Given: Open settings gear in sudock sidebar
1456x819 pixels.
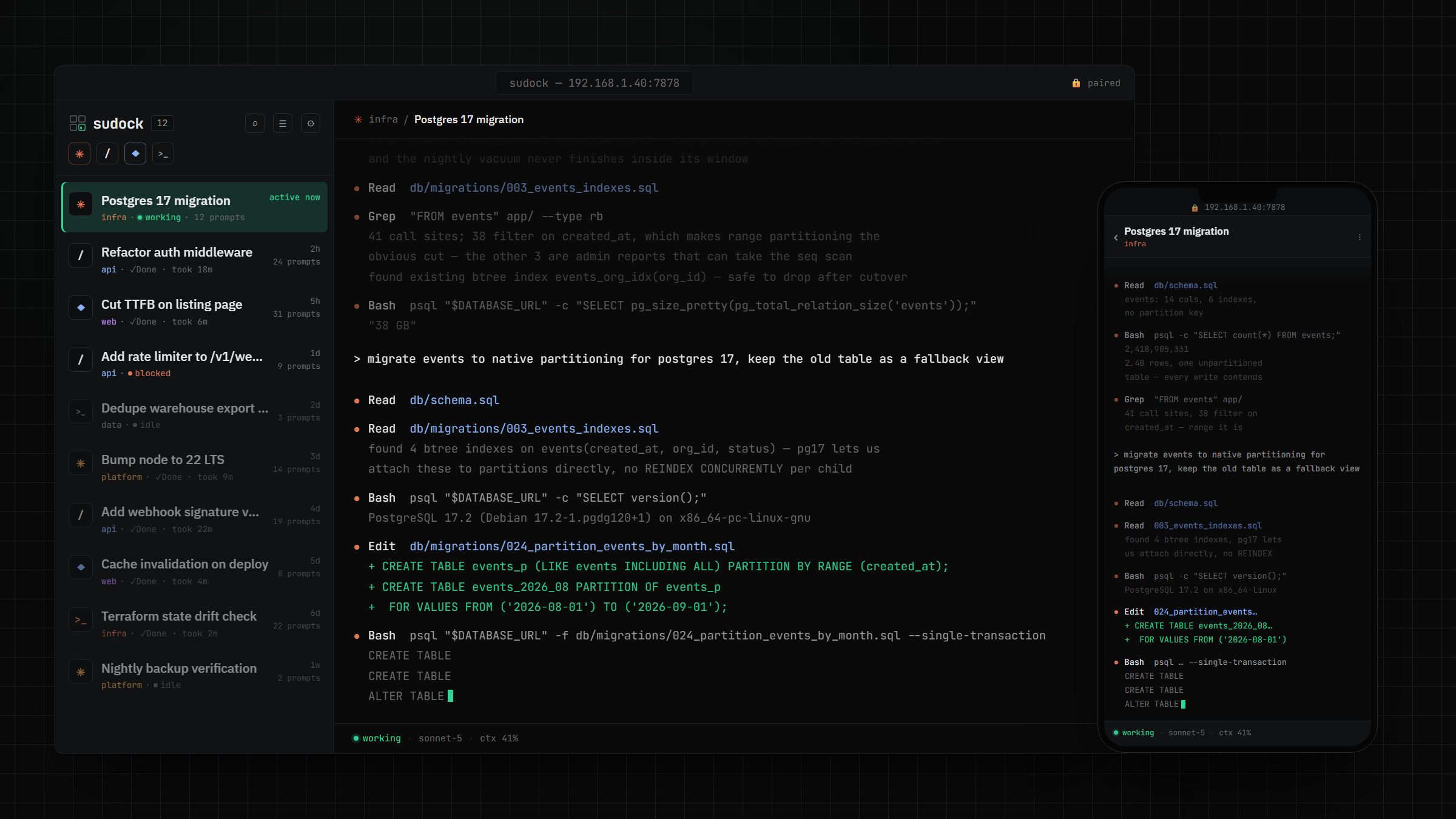Looking at the screenshot, I should tap(311, 123).
